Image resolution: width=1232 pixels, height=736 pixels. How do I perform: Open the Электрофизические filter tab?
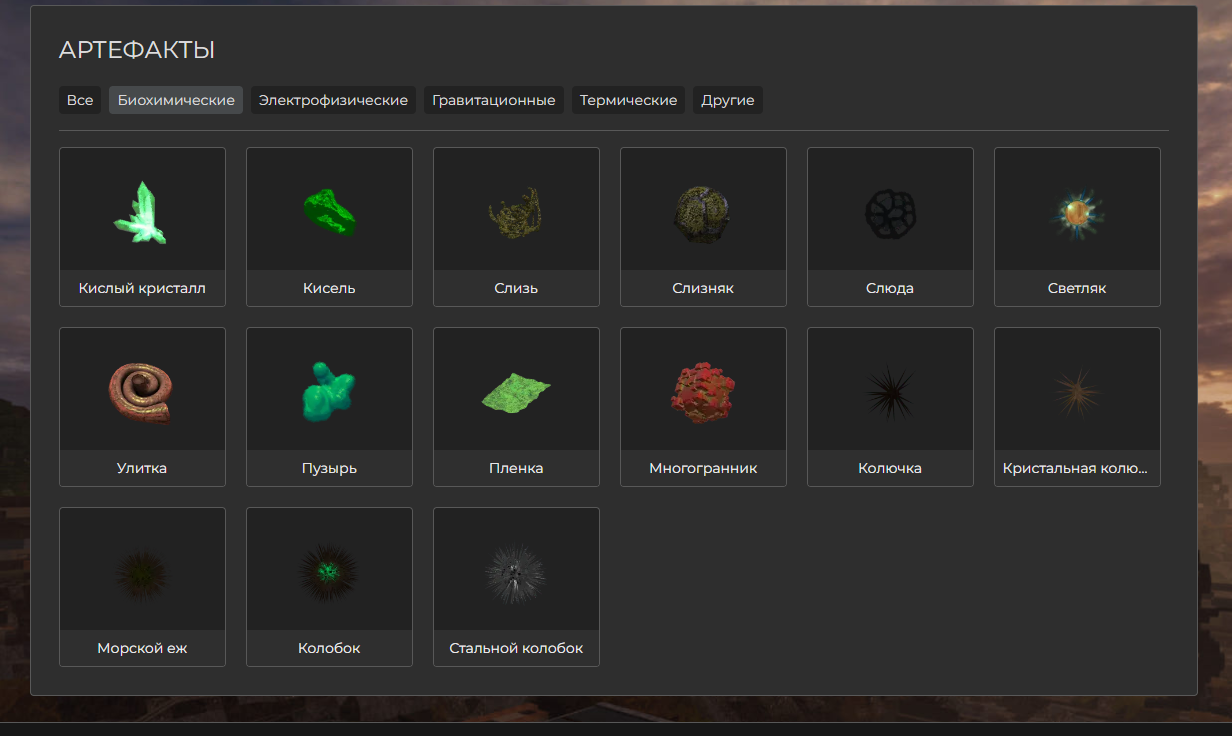coord(333,100)
